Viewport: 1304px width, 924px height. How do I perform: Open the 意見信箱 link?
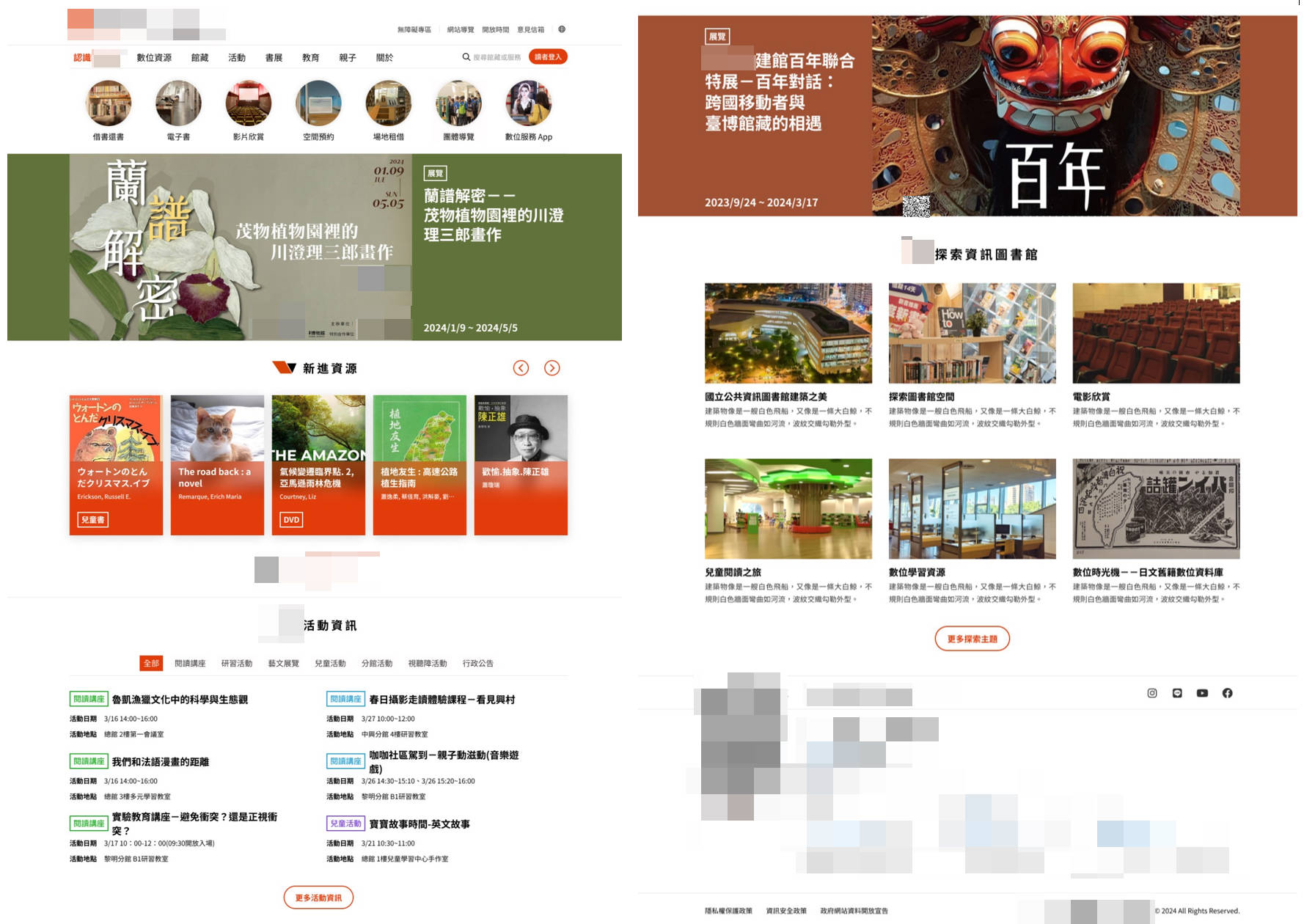tap(530, 29)
